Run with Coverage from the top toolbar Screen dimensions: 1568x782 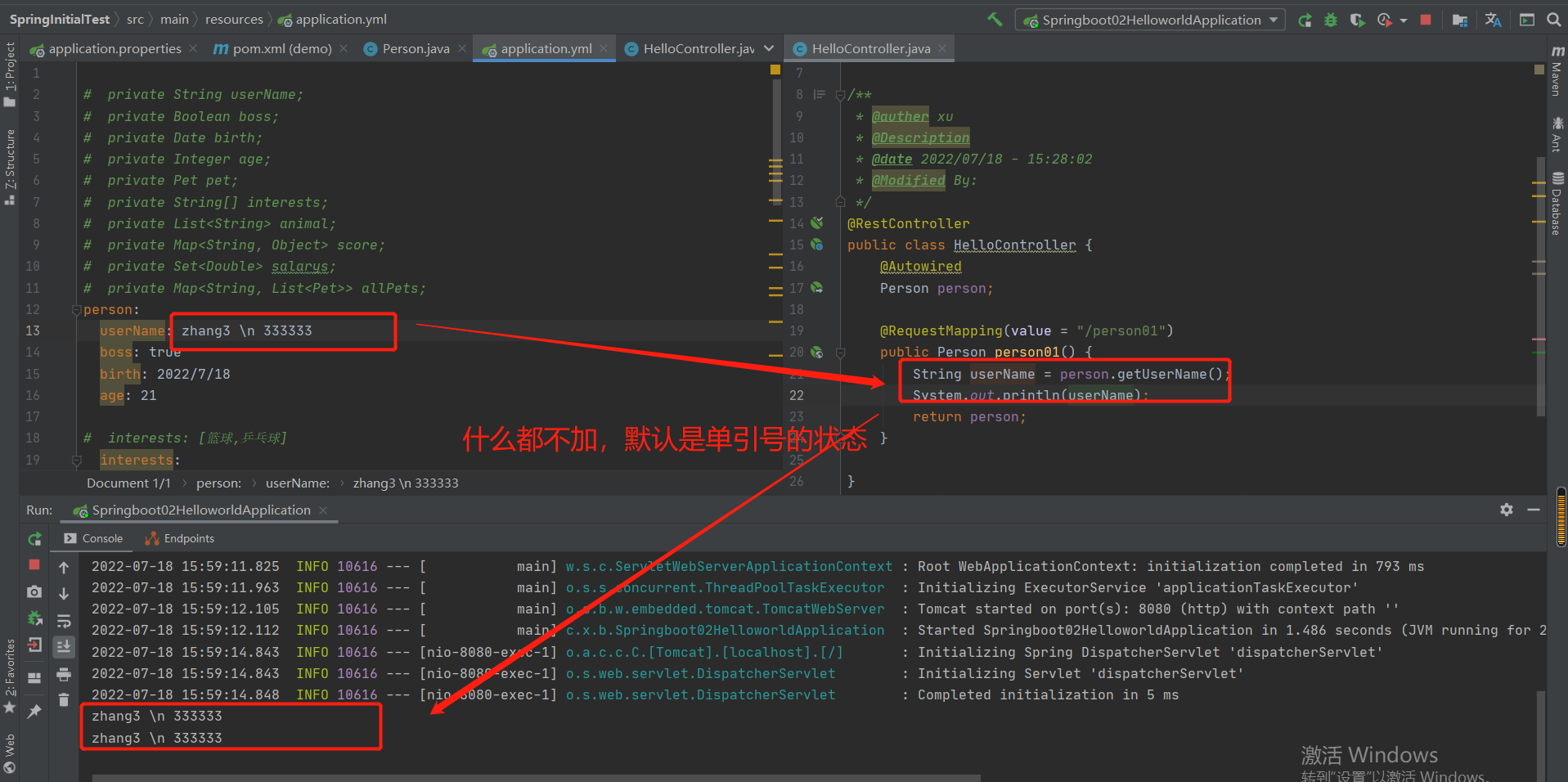[x=1357, y=20]
